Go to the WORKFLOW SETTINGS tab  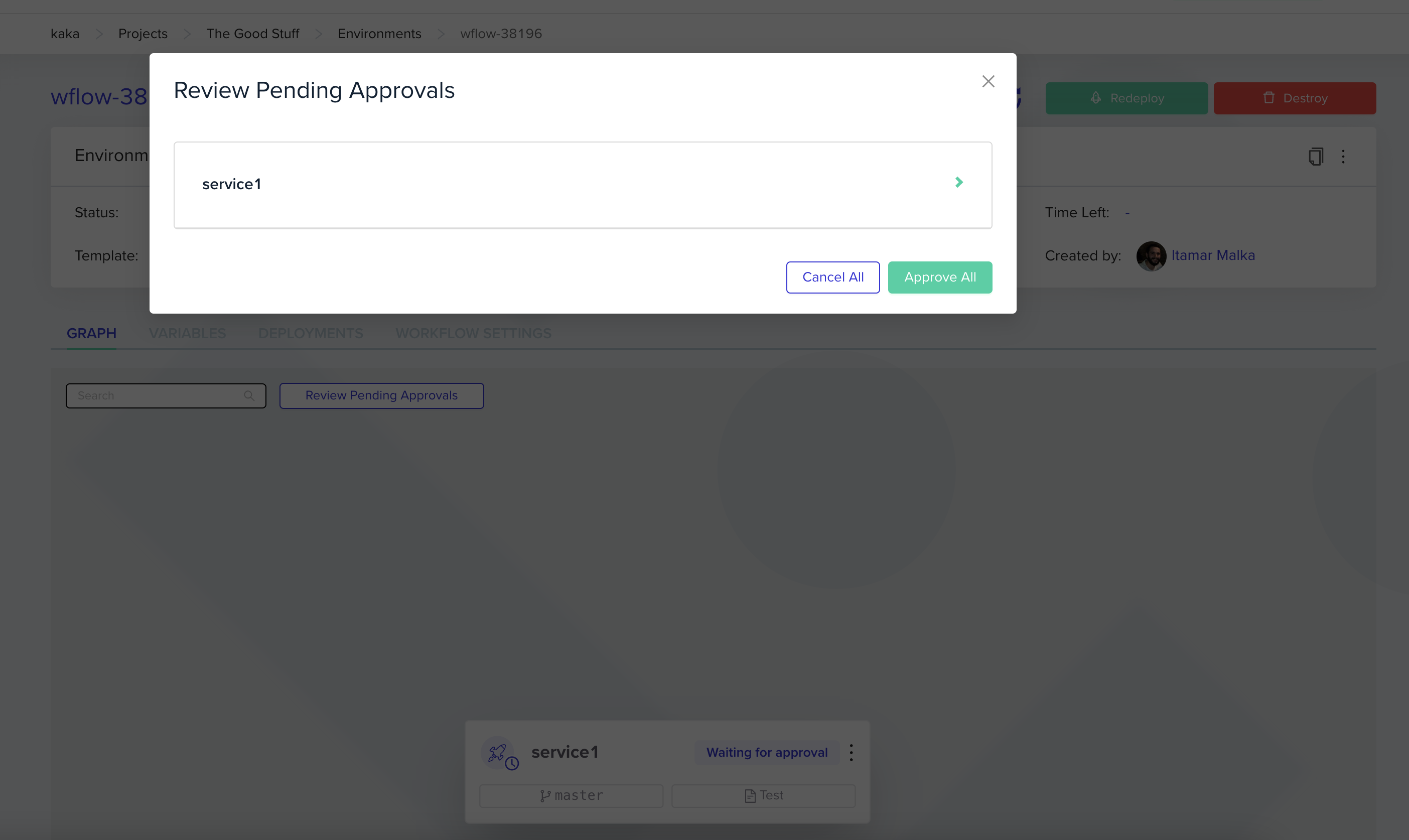(x=473, y=333)
